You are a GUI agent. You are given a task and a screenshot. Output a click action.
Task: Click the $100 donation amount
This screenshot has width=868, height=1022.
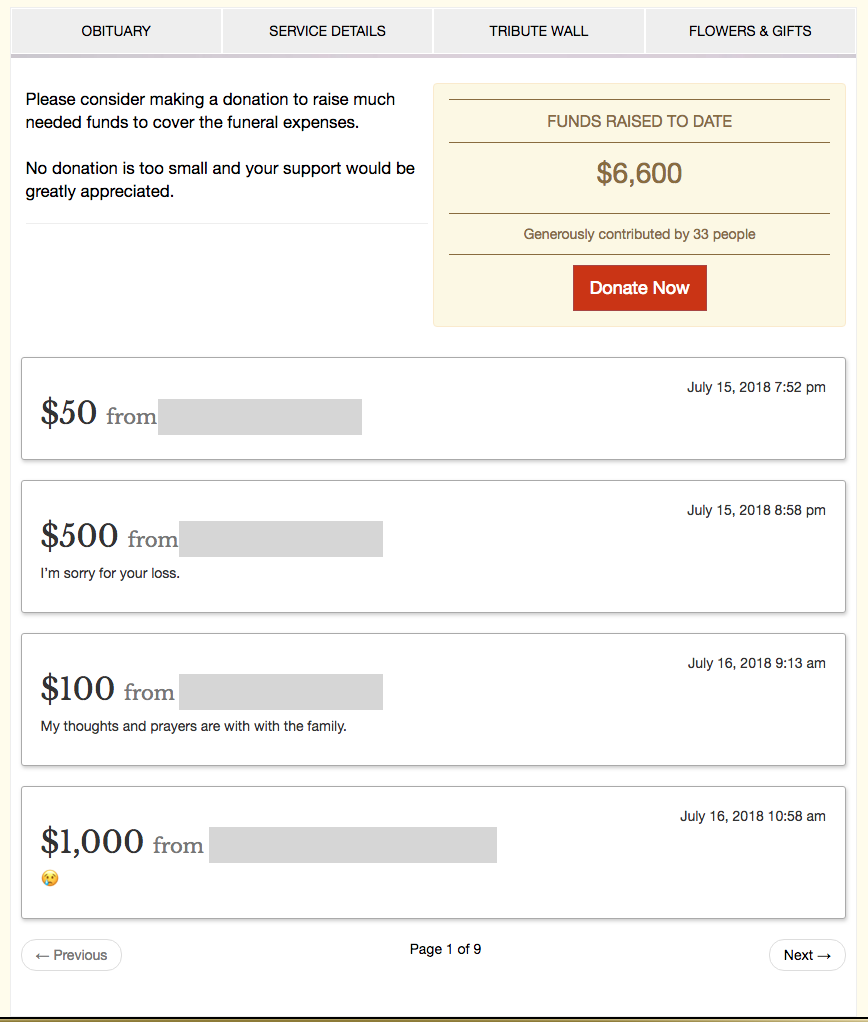[78, 689]
